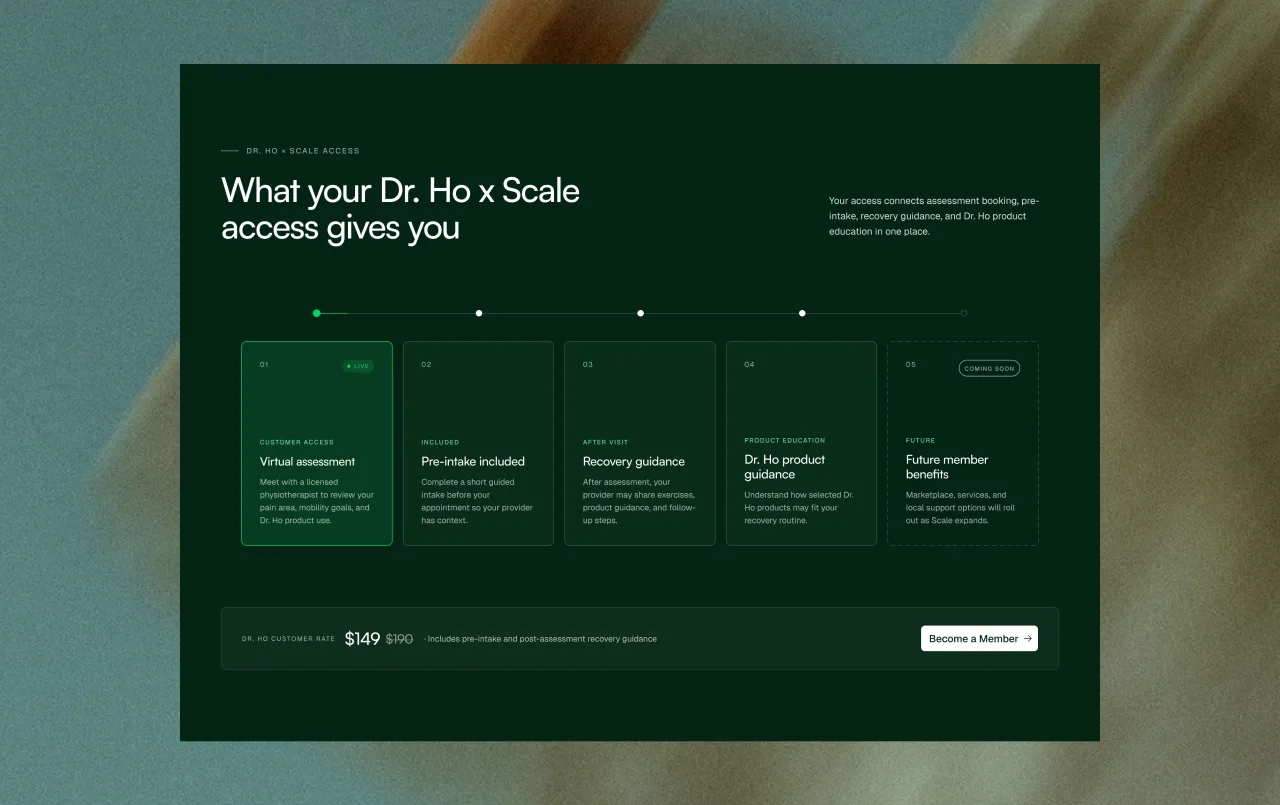This screenshot has width=1280, height=805.
Task: Click the AFTER VISIT label
Action: (x=605, y=442)
